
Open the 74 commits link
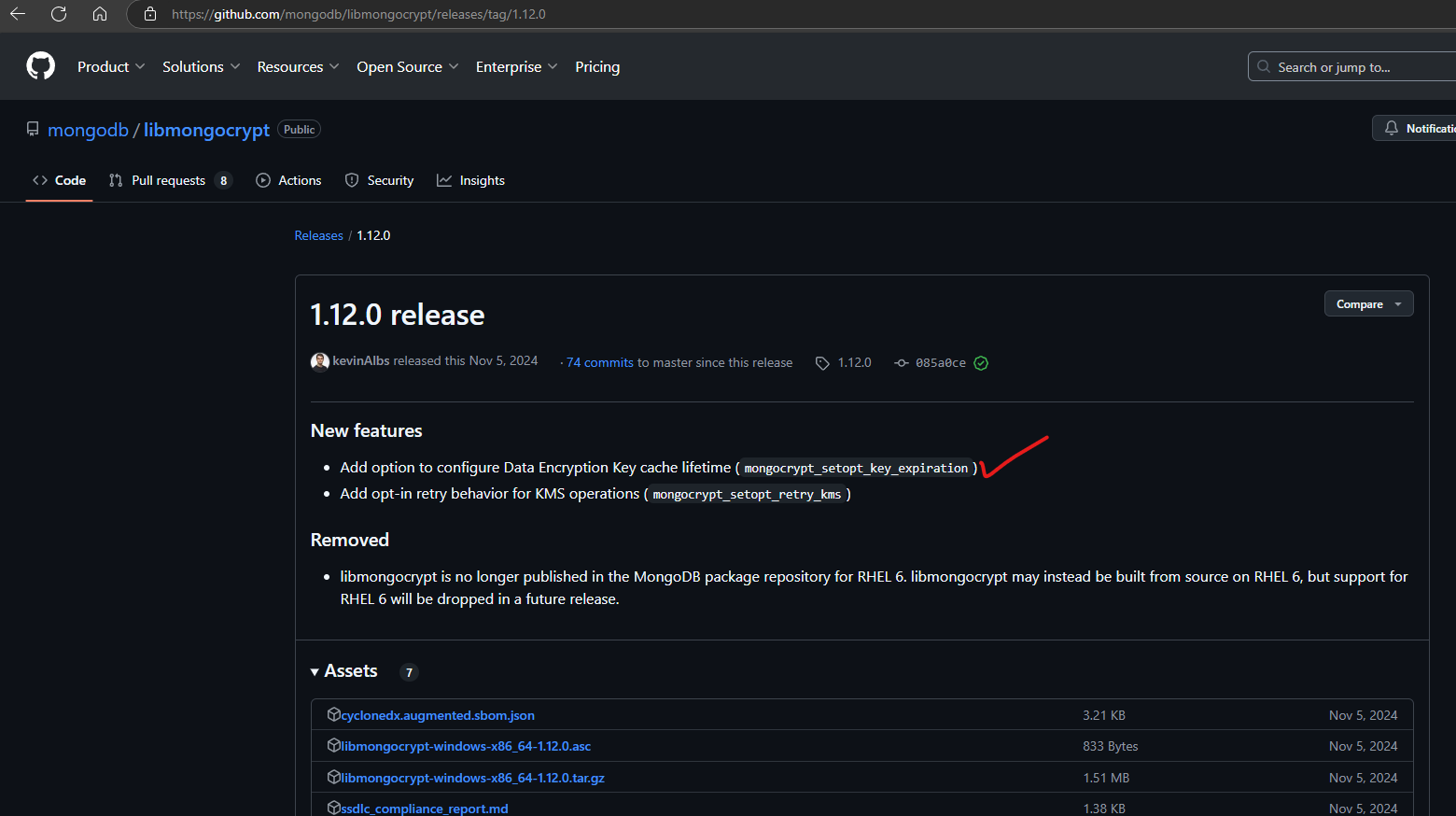[x=600, y=363]
